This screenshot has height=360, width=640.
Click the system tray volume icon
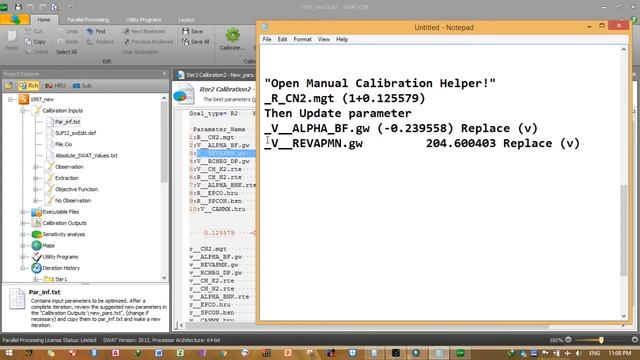point(578,353)
